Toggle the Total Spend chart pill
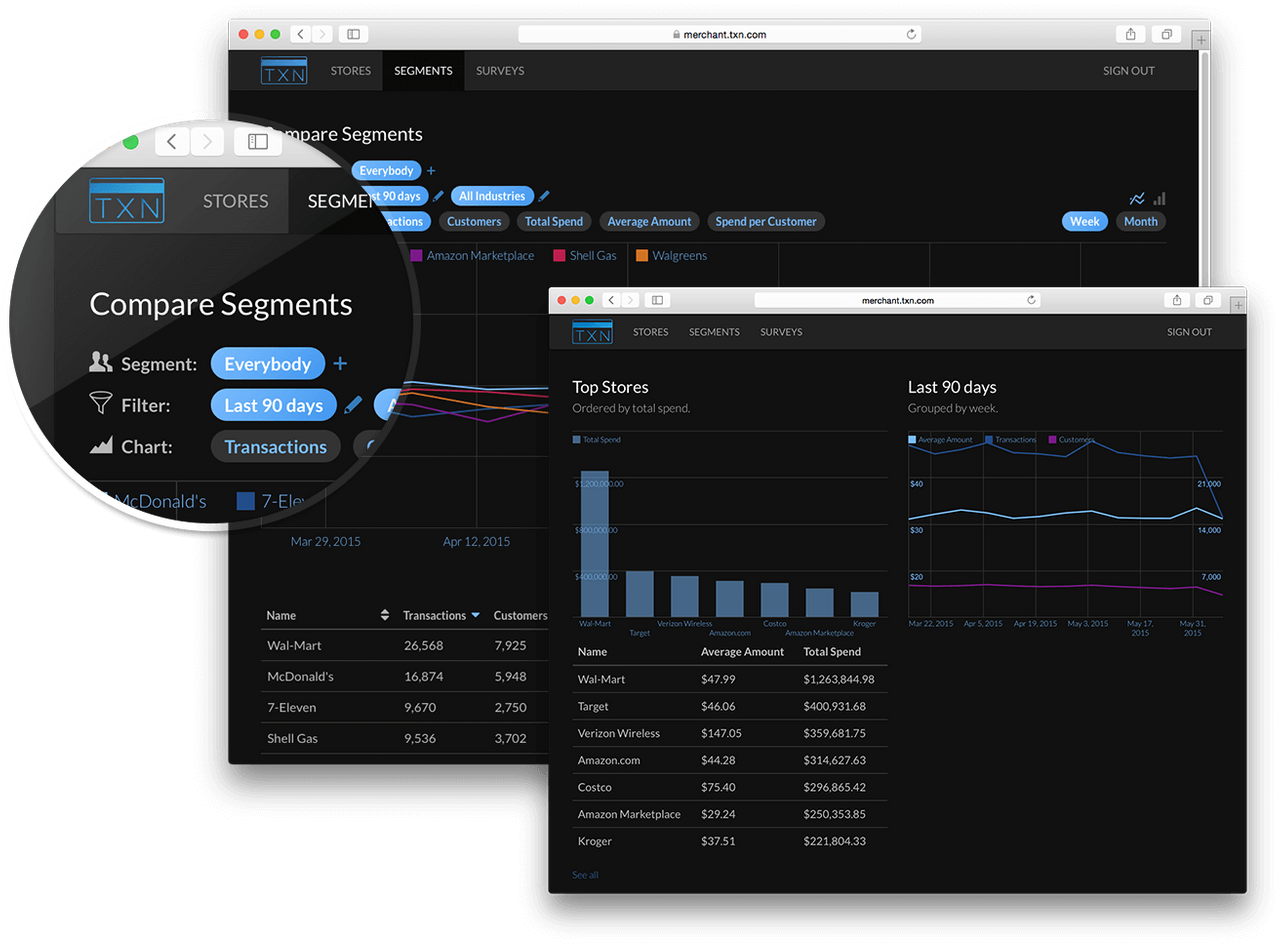 point(555,222)
